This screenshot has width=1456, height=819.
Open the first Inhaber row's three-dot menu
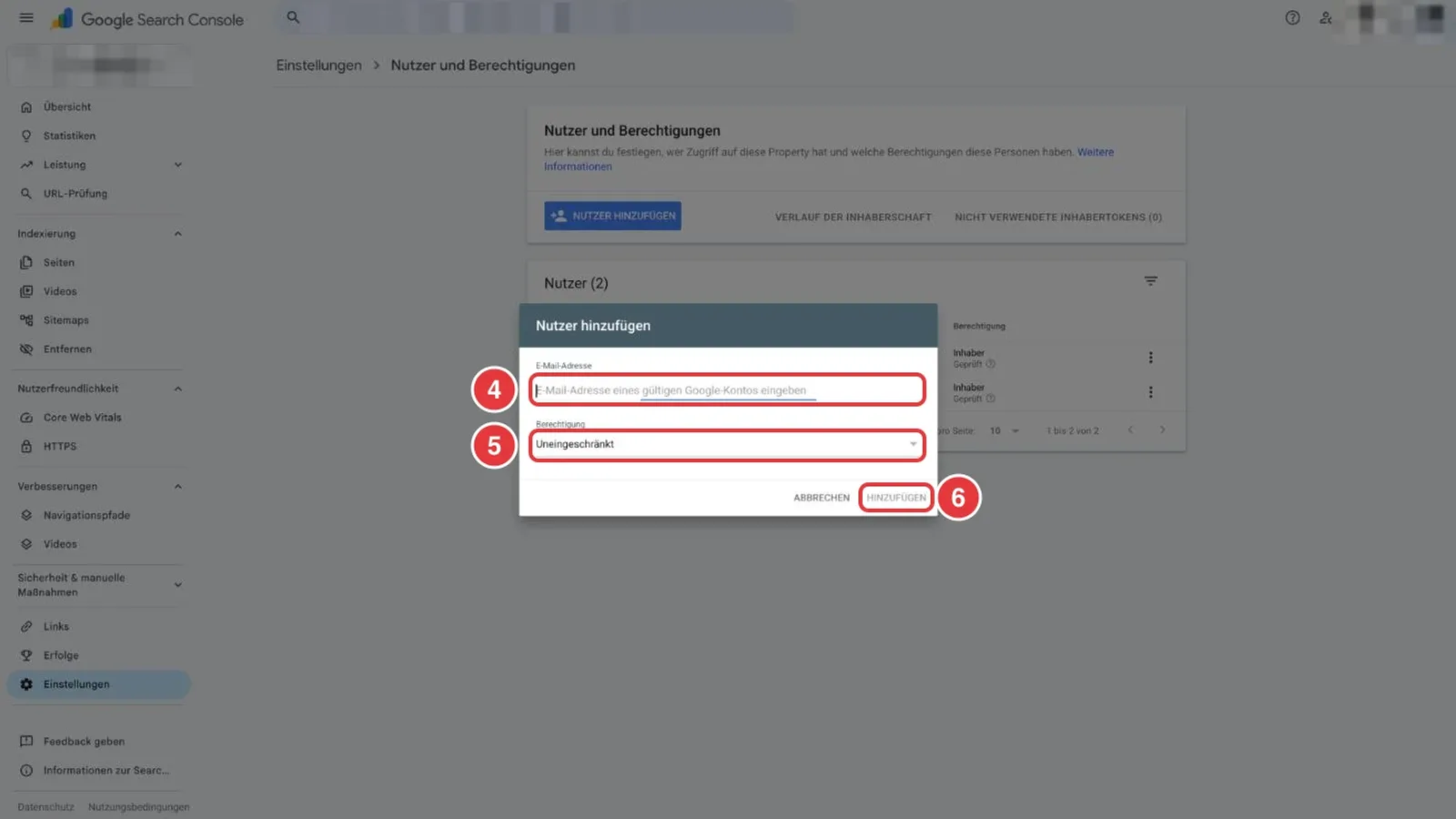click(1150, 358)
